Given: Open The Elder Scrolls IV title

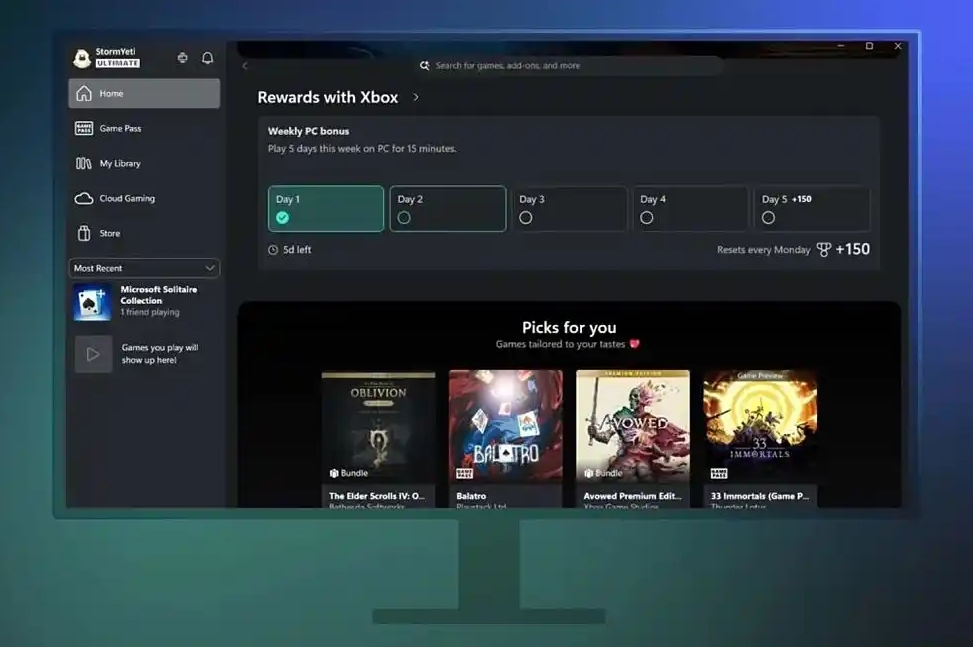Looking at the screenshot, I should pyautogui.click(x=377, y=496).
